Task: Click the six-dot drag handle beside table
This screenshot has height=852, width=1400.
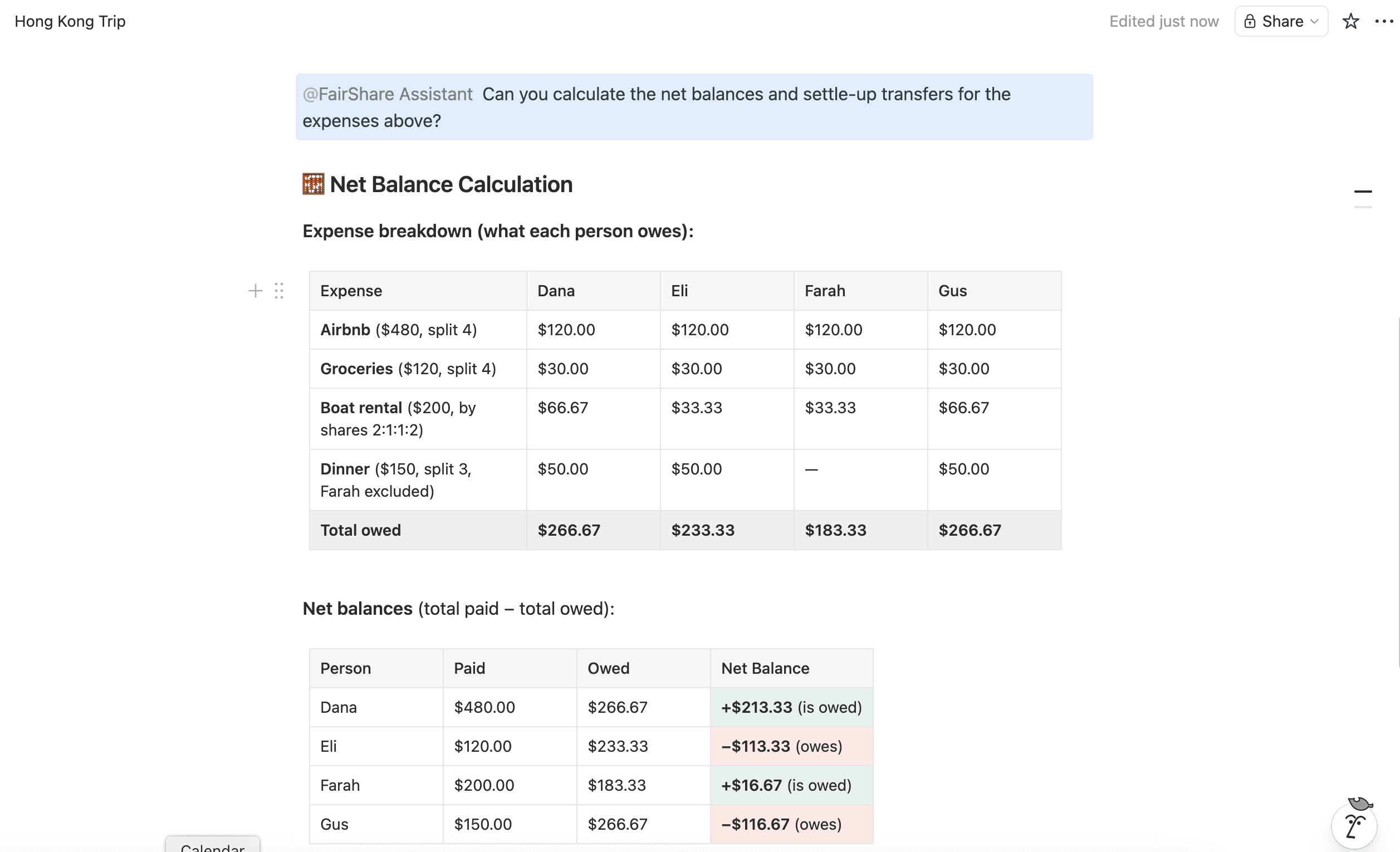Action: pos(279,291)
